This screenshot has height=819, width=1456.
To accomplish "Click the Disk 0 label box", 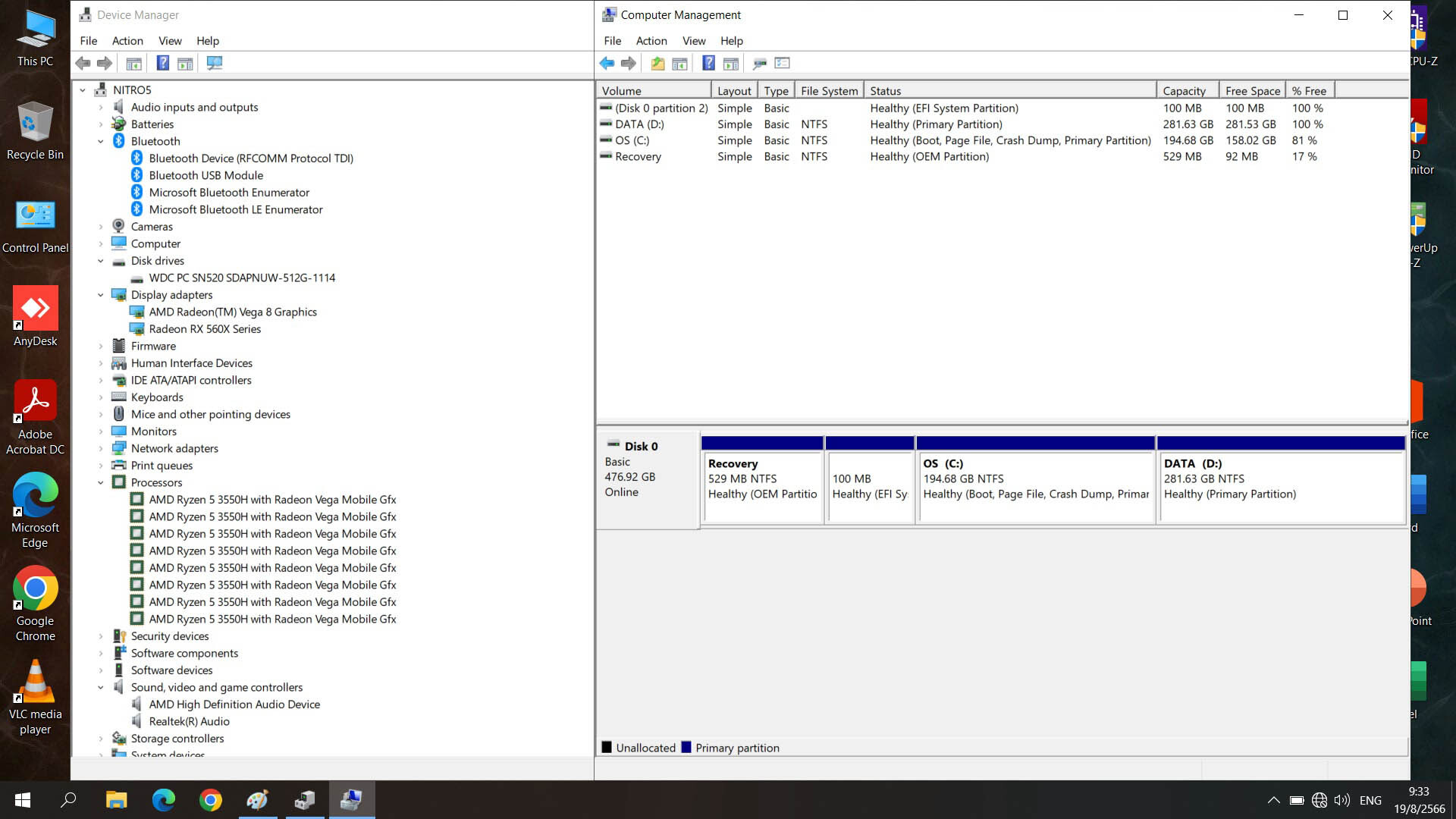I will [648, 479].
